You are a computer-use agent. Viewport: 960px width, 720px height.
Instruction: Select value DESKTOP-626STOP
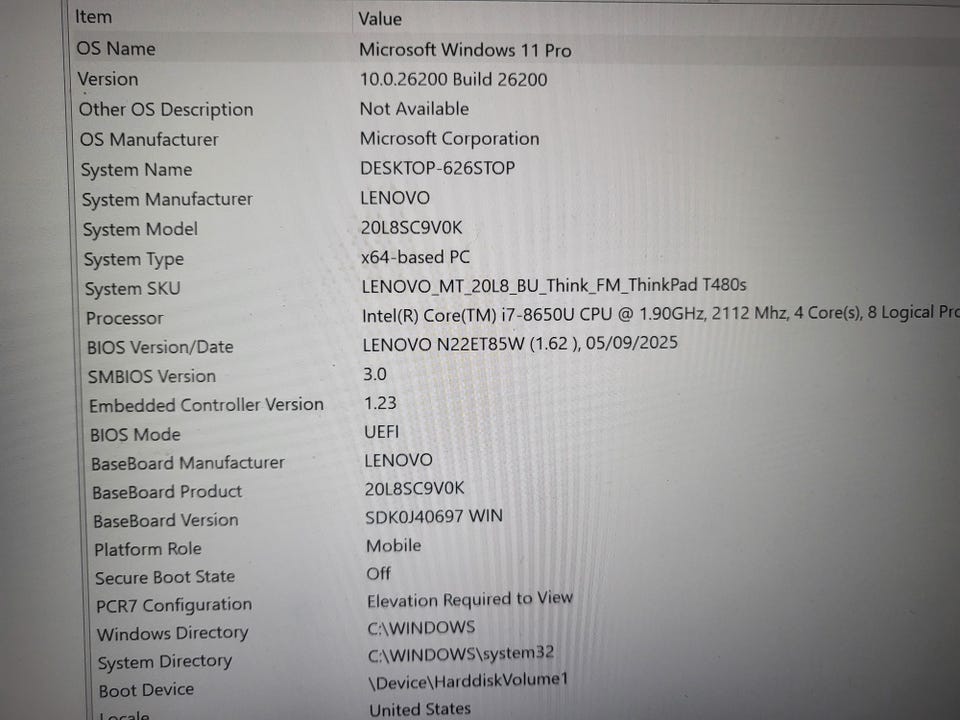(x=438, y=168)
